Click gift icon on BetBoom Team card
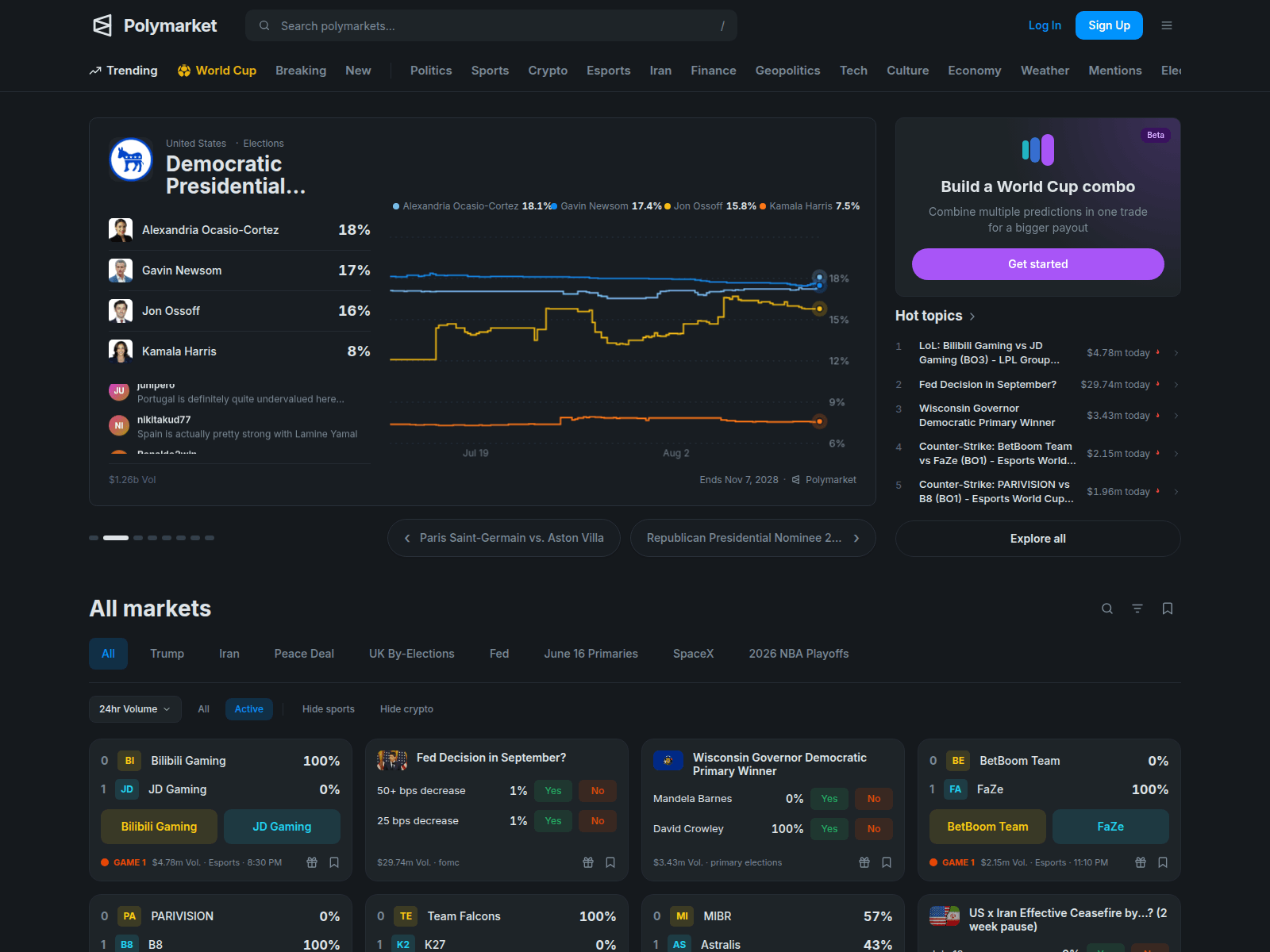1270x952 pixels. coord(1141,862)
